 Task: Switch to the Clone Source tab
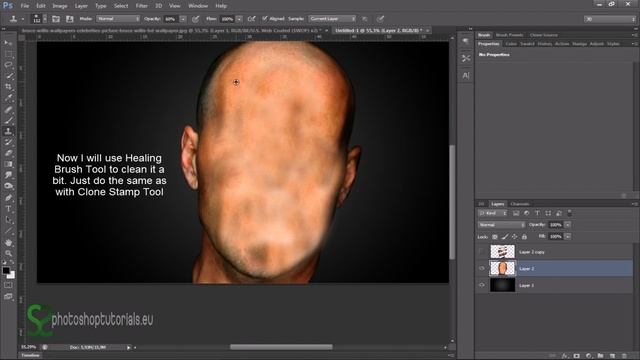[x=544, y=35]
